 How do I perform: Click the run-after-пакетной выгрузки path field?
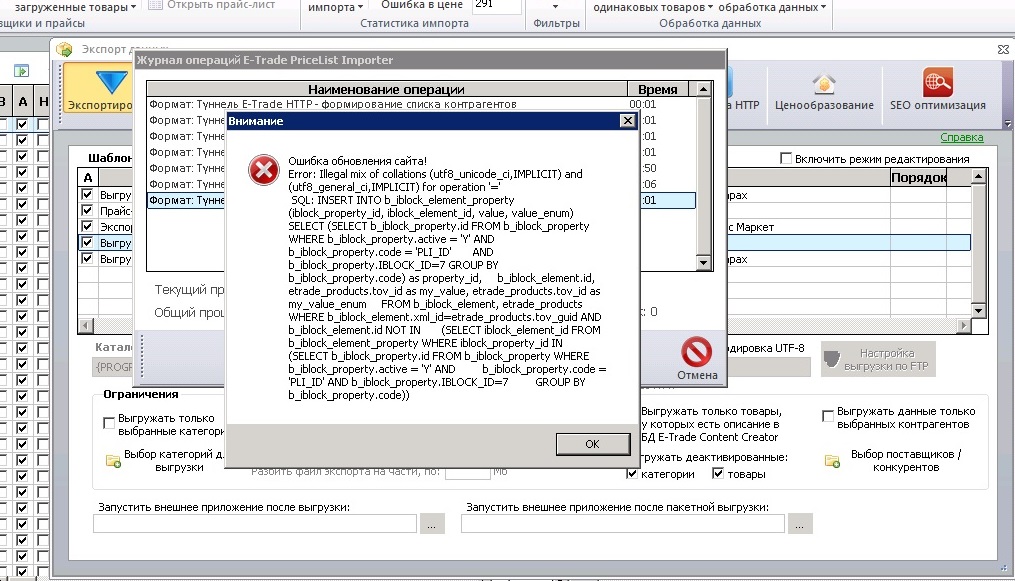tap(623, 524)
